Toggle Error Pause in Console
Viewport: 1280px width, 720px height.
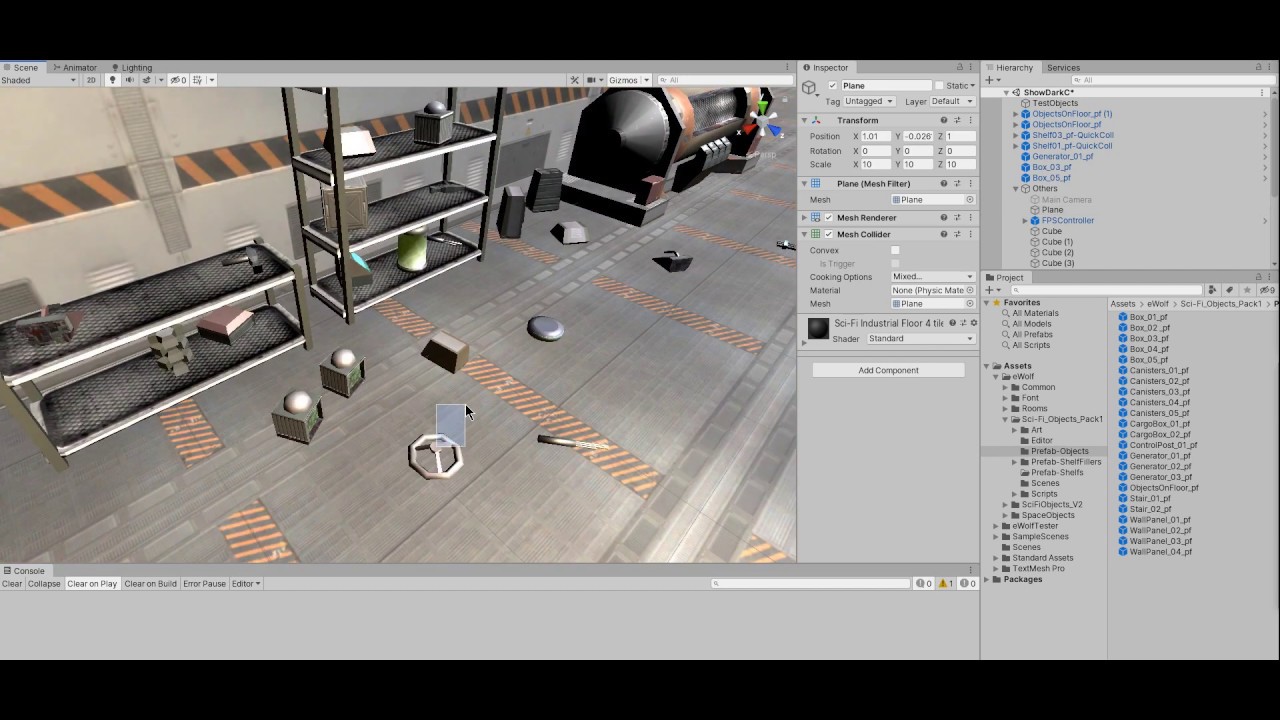[x=204, y=583]
